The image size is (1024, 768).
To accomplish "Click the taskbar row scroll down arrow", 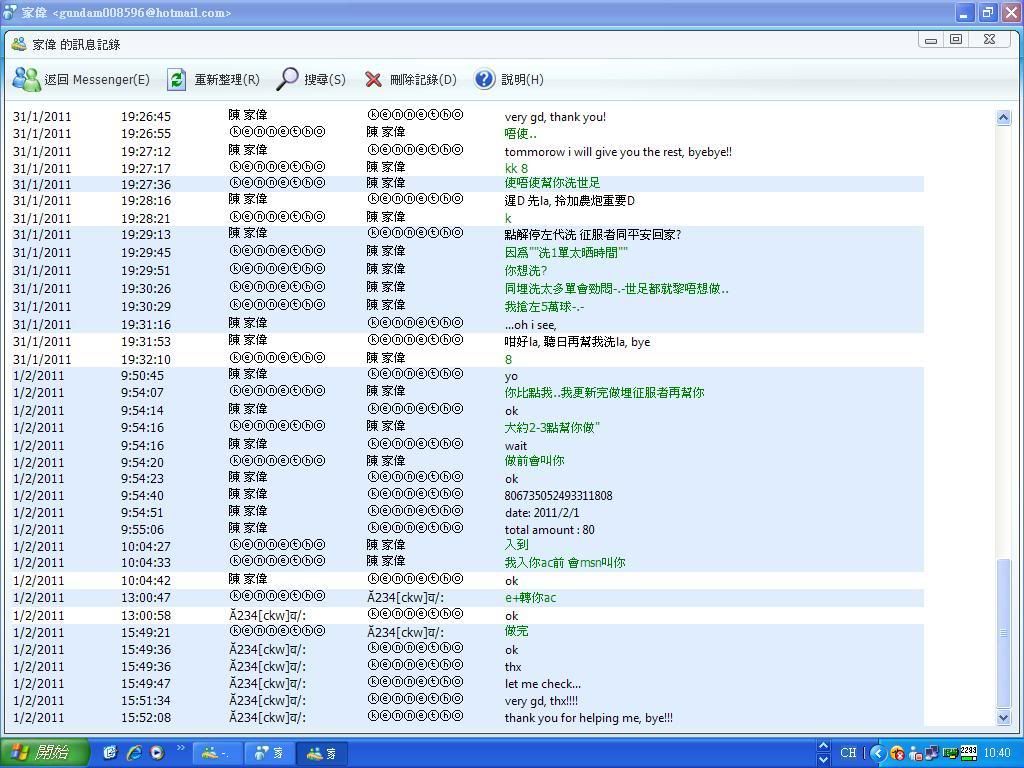I will pyautogui.click(x=823, y=760).
